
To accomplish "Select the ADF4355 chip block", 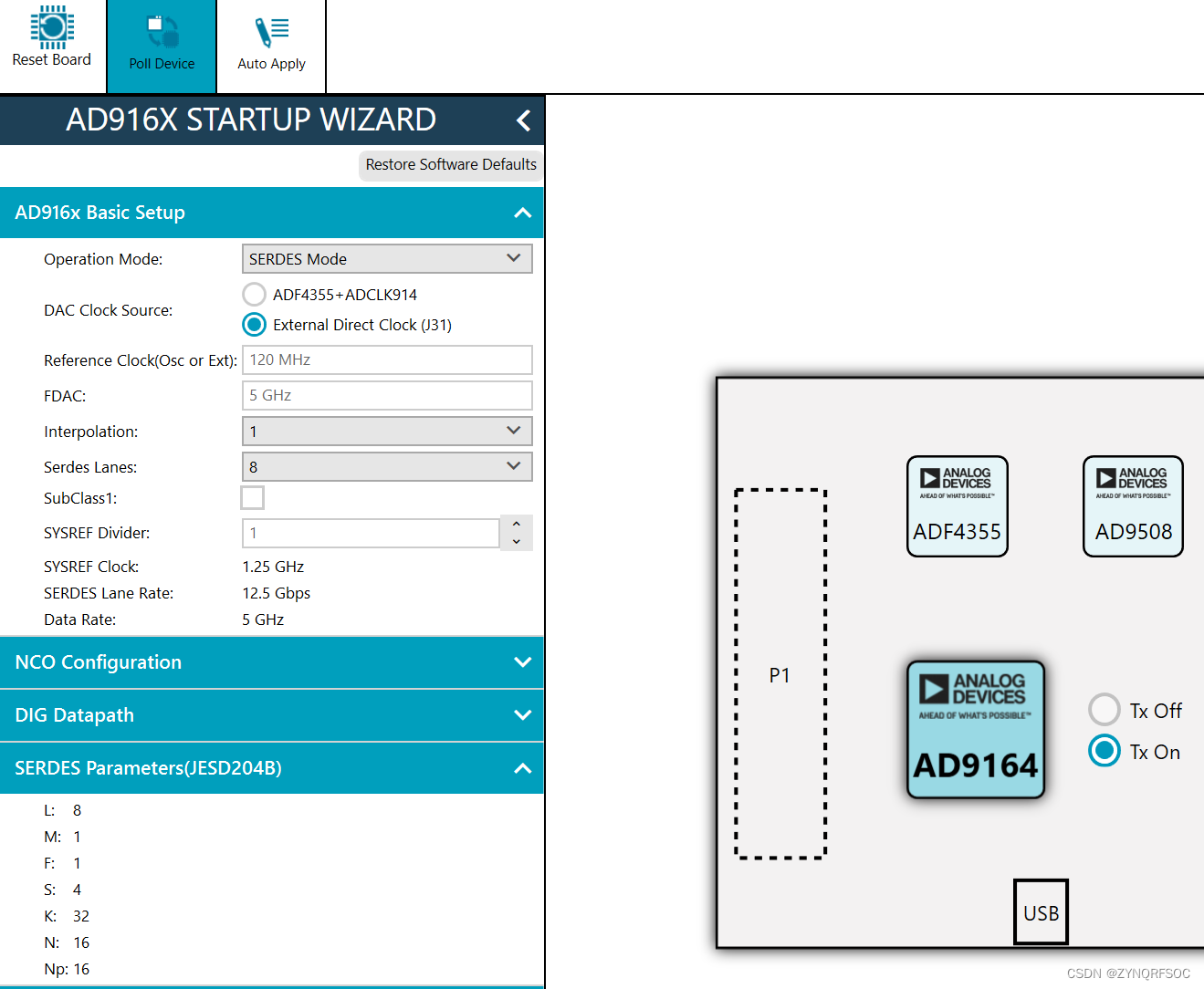I will 958,506.
